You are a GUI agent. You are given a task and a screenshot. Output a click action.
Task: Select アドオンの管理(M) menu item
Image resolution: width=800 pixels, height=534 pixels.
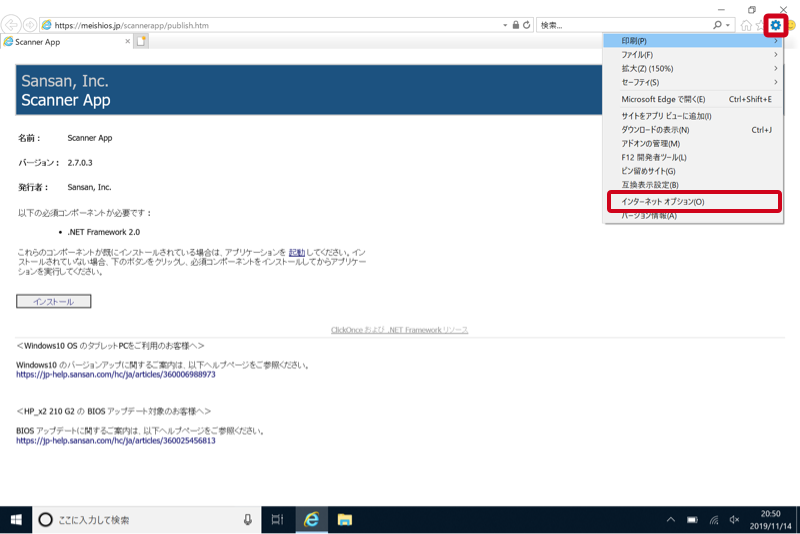(650, 144)
